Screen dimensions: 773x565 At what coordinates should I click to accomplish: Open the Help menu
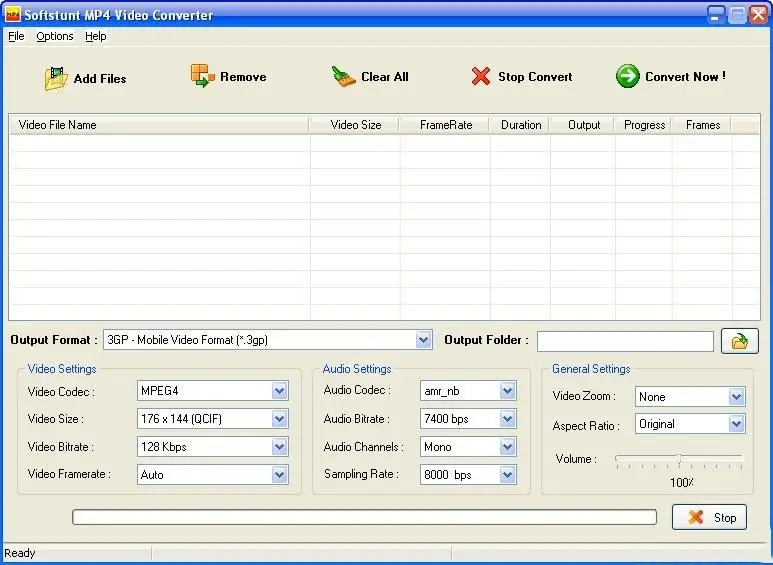pos(96,36)
